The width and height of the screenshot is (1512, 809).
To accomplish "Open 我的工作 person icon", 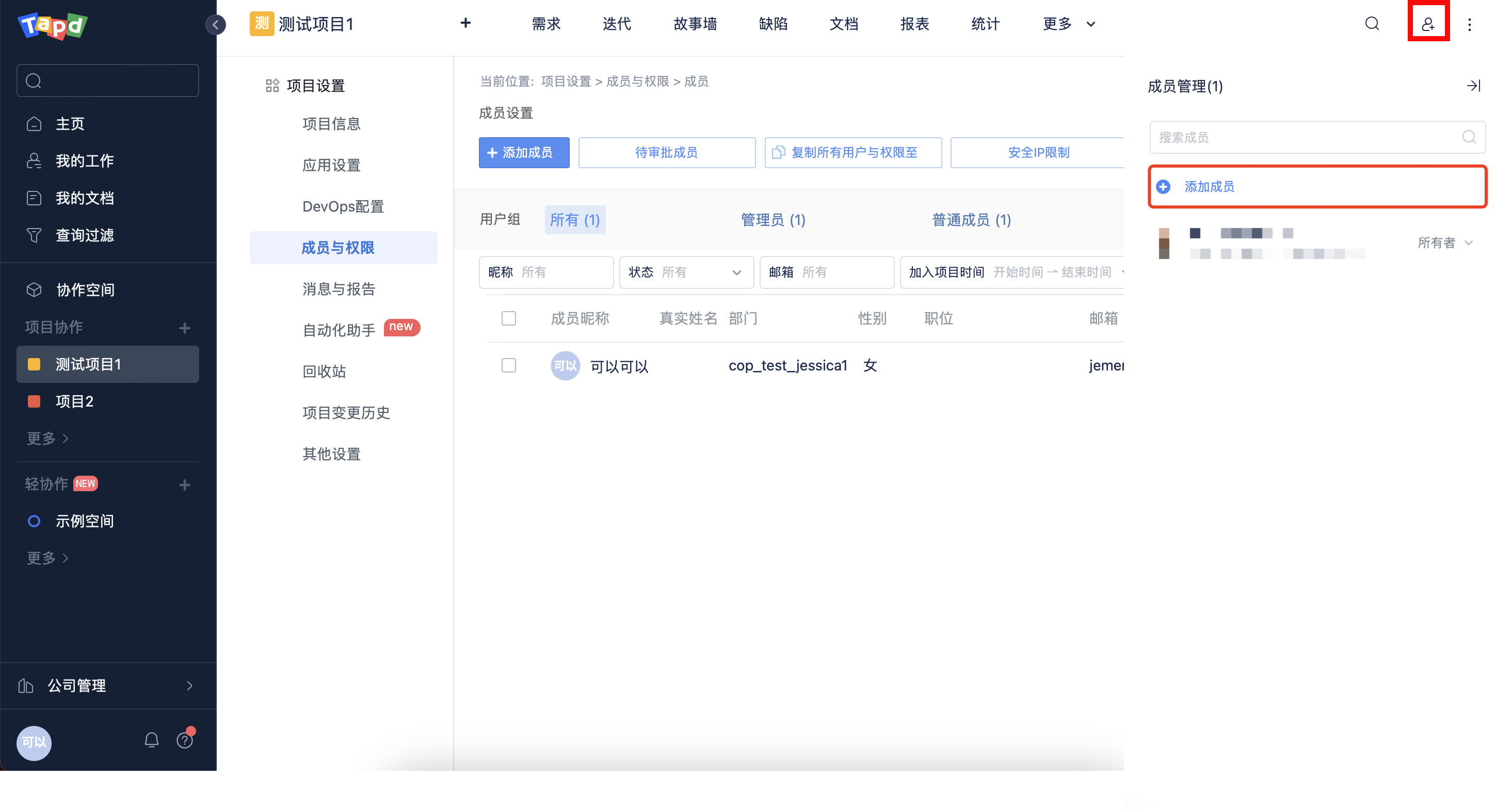I will tap(34, 161).
